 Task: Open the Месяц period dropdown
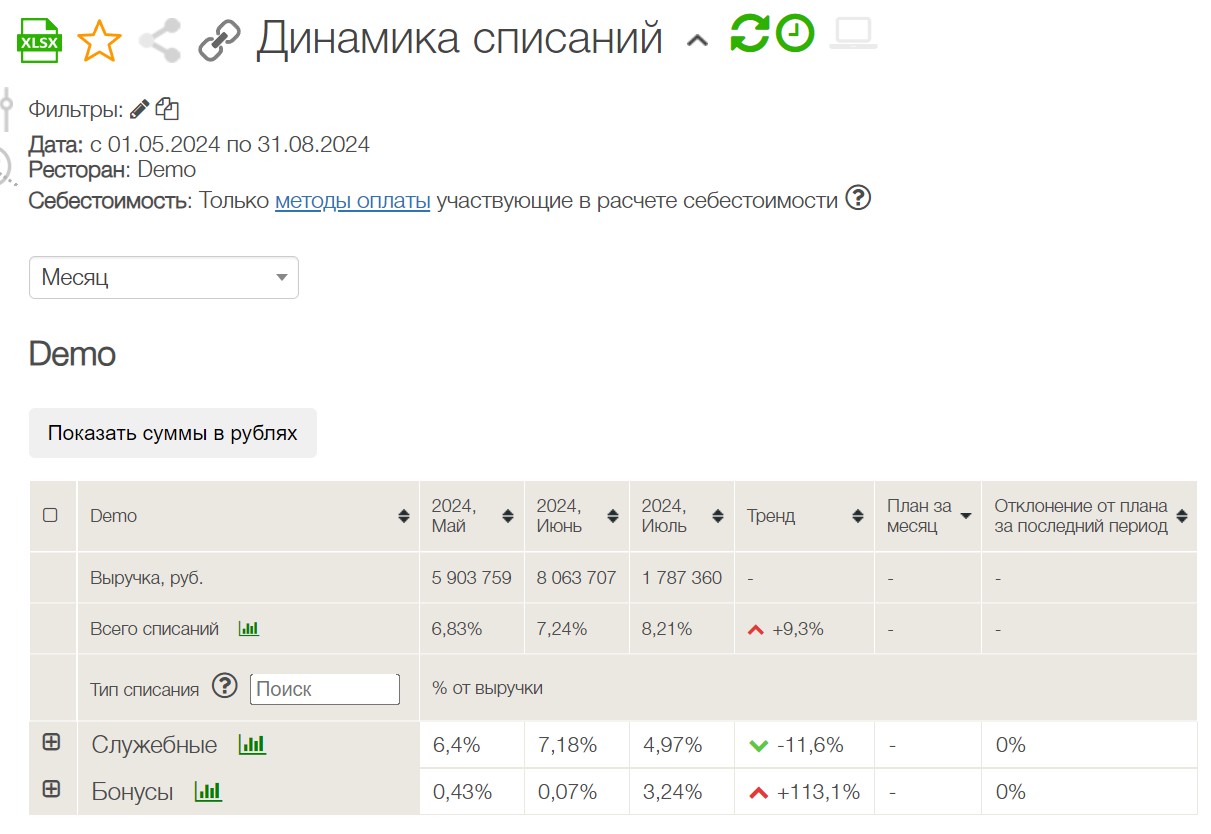(x=163, y=277)
